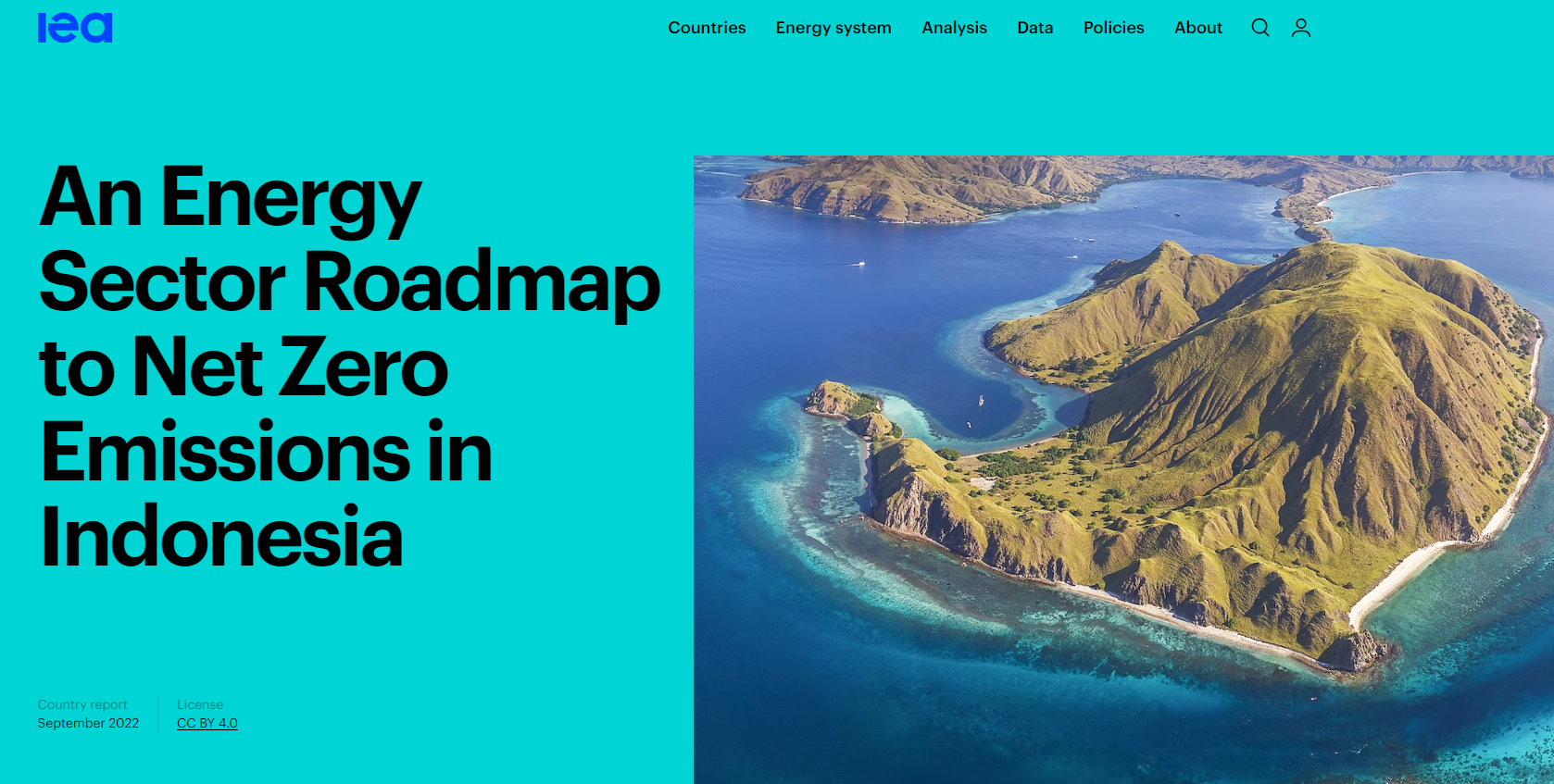Open the user account icon
The height and width of the screenshot is (784, 1554).
coord(1301,28)
